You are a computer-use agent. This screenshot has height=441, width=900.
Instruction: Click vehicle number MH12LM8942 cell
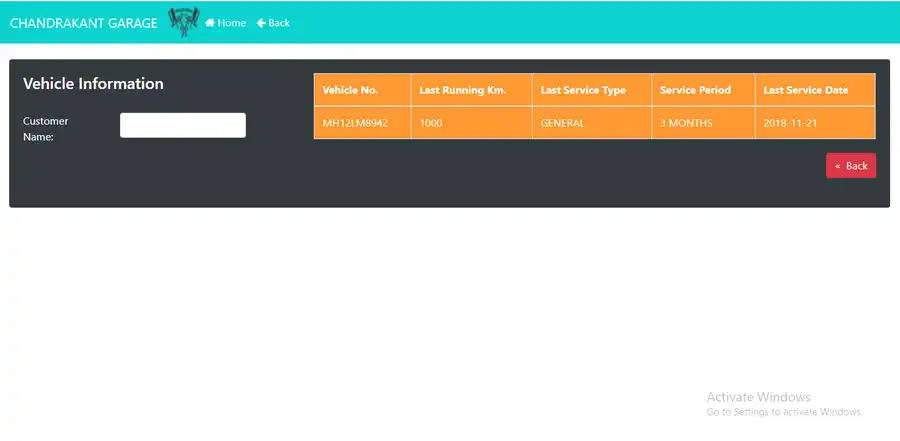pyautogui.click(x=354, y=123)
